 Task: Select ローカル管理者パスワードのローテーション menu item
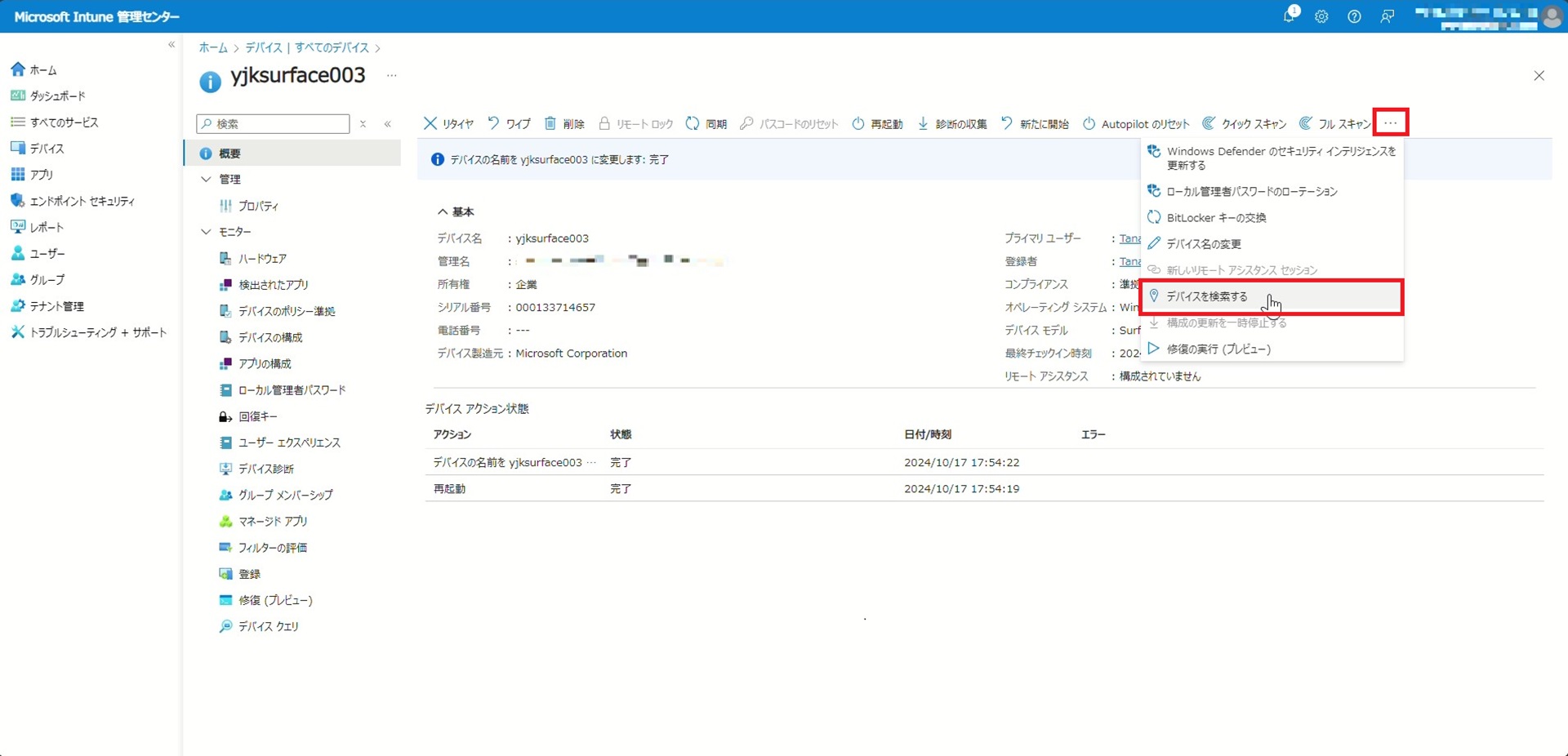tap(1272, 191)
